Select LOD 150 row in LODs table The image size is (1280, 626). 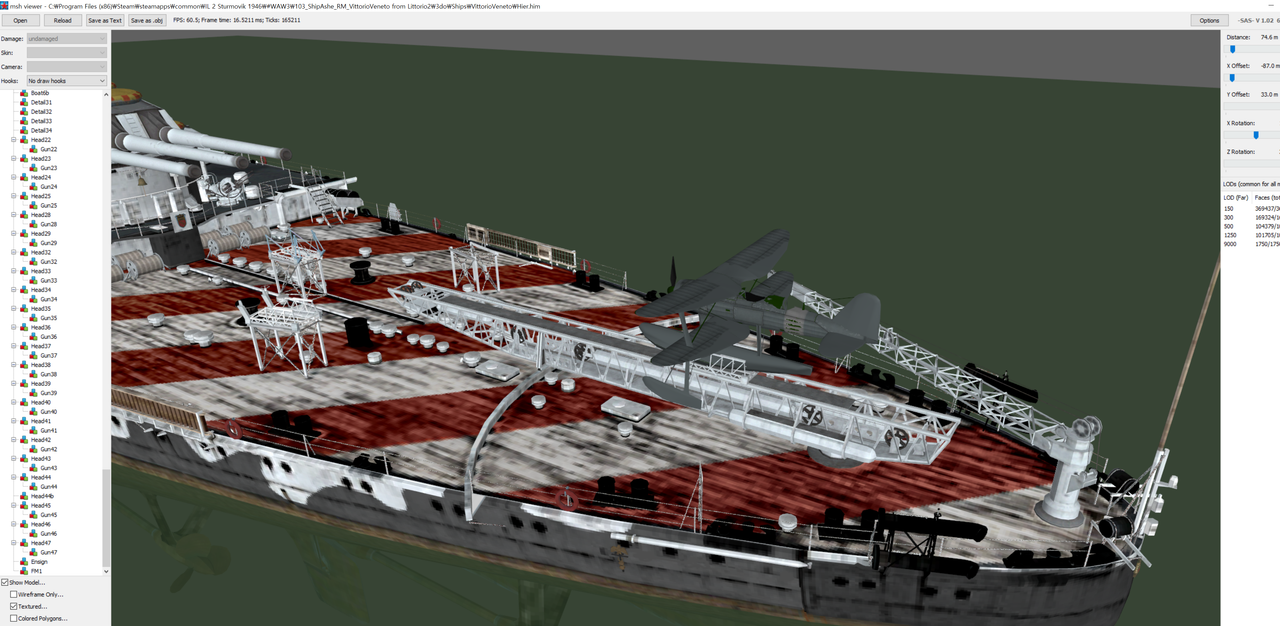1251,209
